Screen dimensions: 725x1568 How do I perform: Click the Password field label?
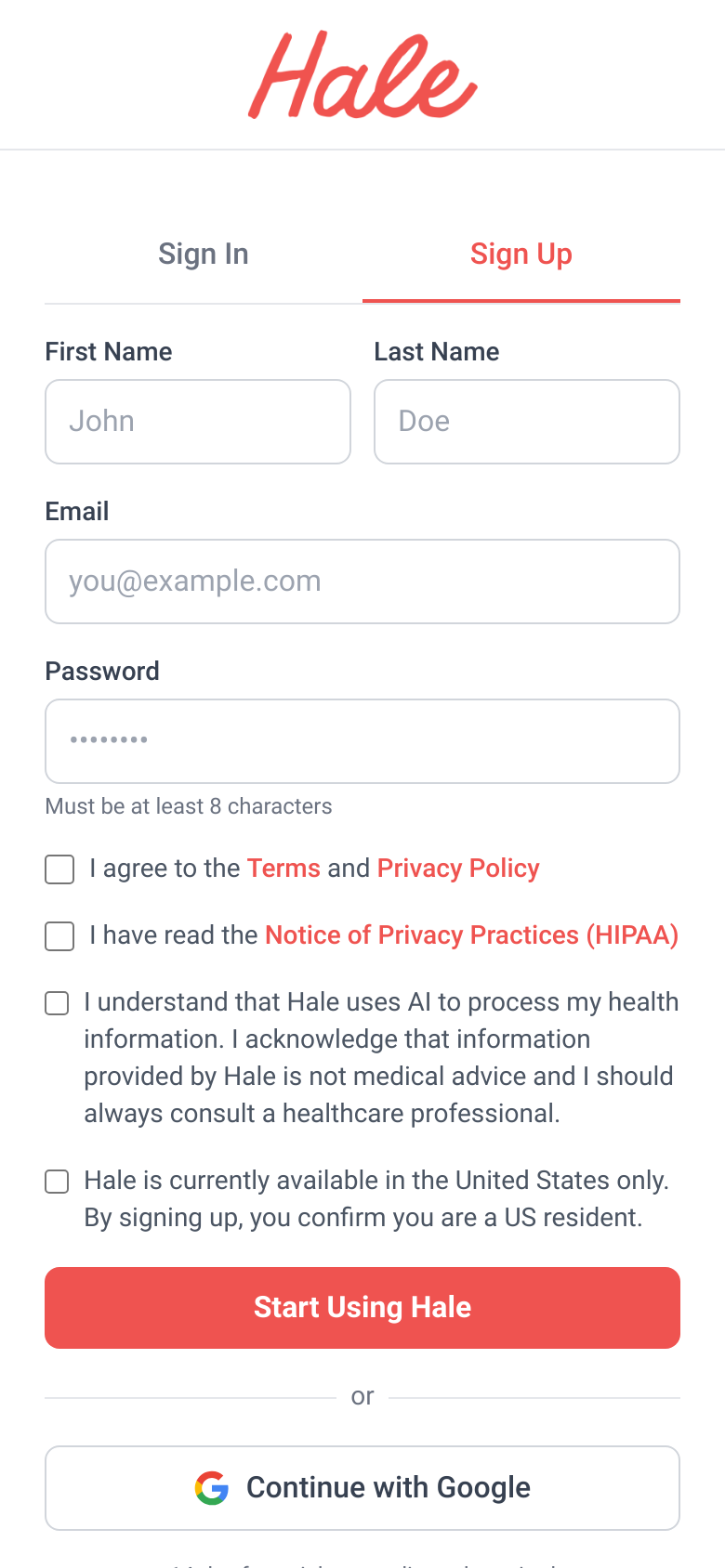pyautogui.click(x=102, y=672)
